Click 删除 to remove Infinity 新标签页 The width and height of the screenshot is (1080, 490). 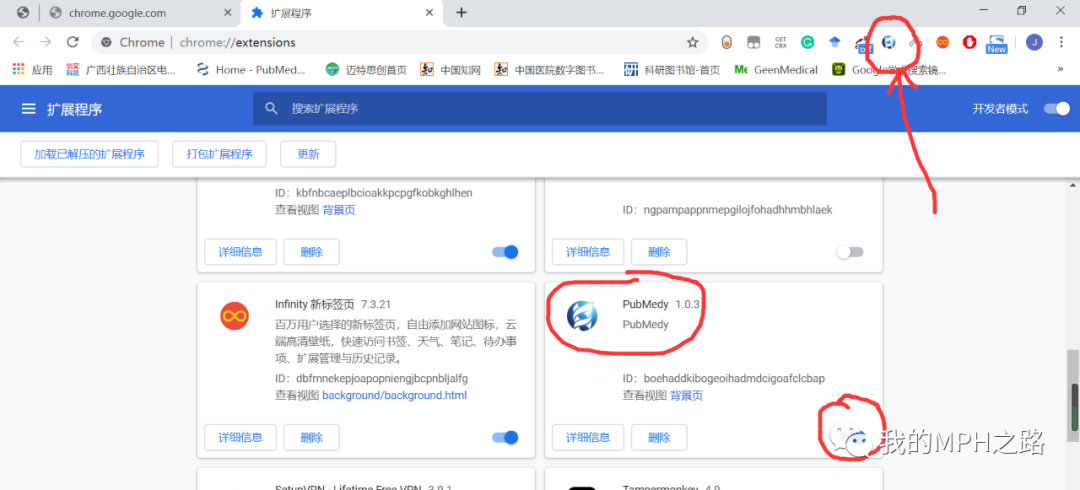tap(311, 437)
